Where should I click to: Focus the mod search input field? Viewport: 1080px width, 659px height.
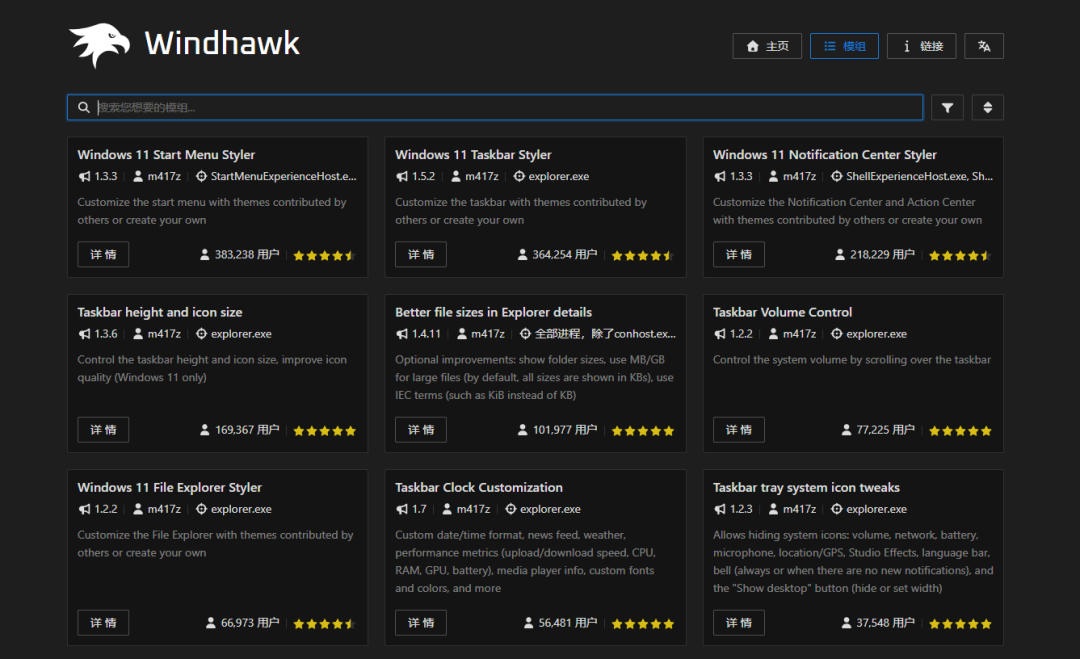(495, 107)
